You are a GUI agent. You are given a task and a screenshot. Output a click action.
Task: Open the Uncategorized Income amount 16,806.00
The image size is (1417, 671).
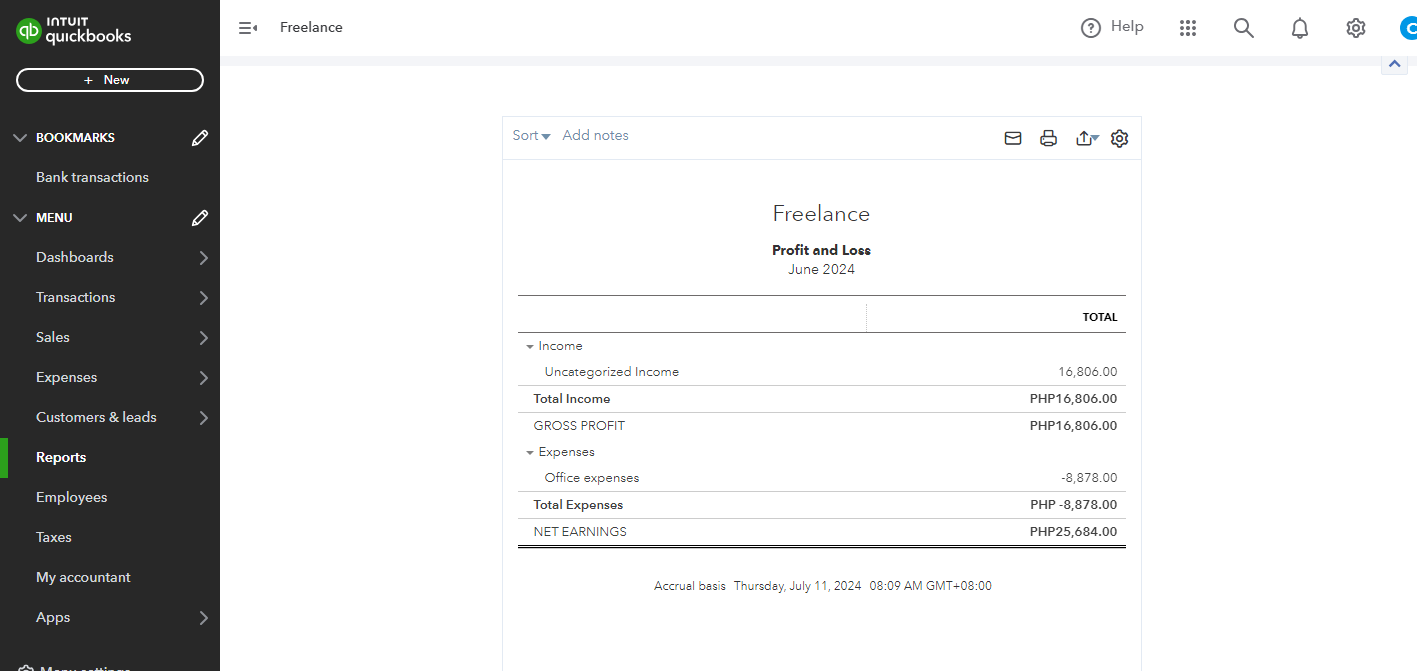tap(1087, 372)
